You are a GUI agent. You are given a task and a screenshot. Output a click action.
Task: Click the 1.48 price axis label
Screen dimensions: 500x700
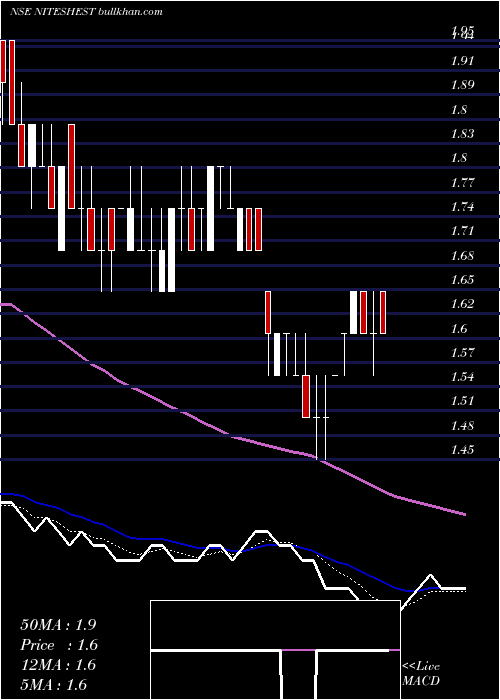(x=462, y=426)
